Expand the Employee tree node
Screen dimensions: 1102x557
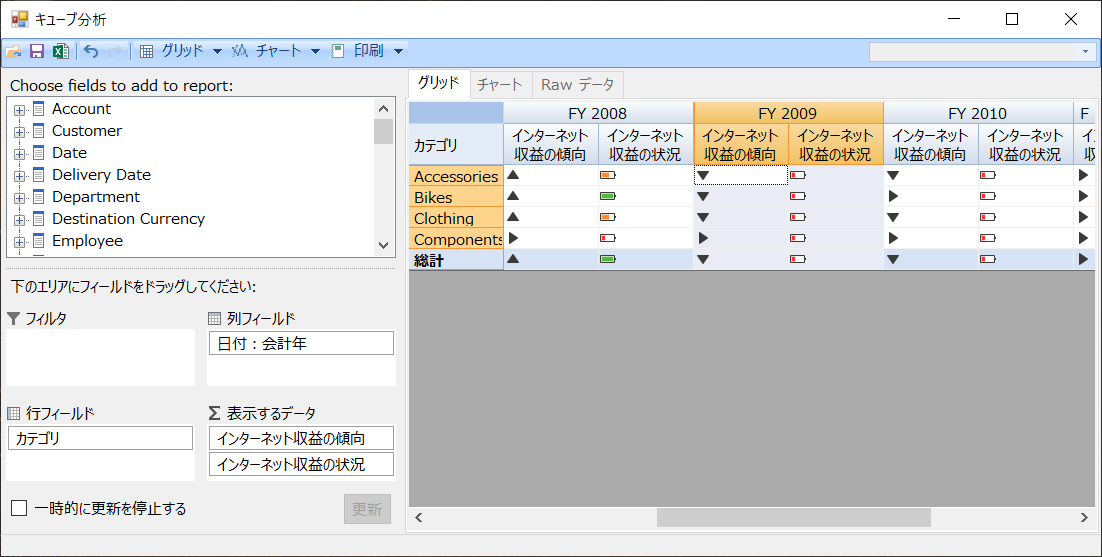(19, 242)
